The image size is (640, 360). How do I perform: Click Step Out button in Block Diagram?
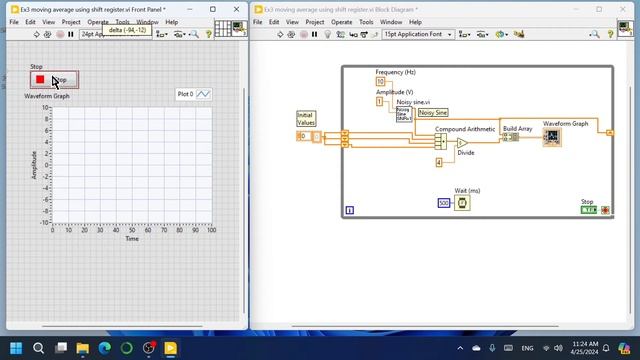374,35
